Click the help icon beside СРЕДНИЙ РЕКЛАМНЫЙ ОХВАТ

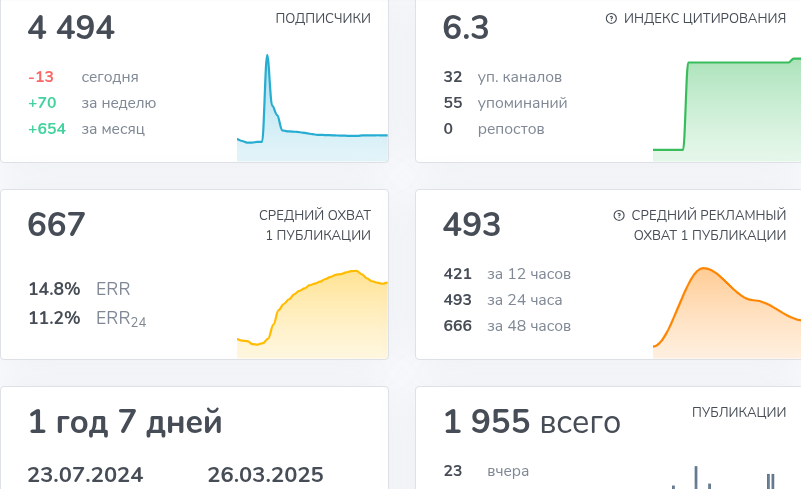(619, 216)
